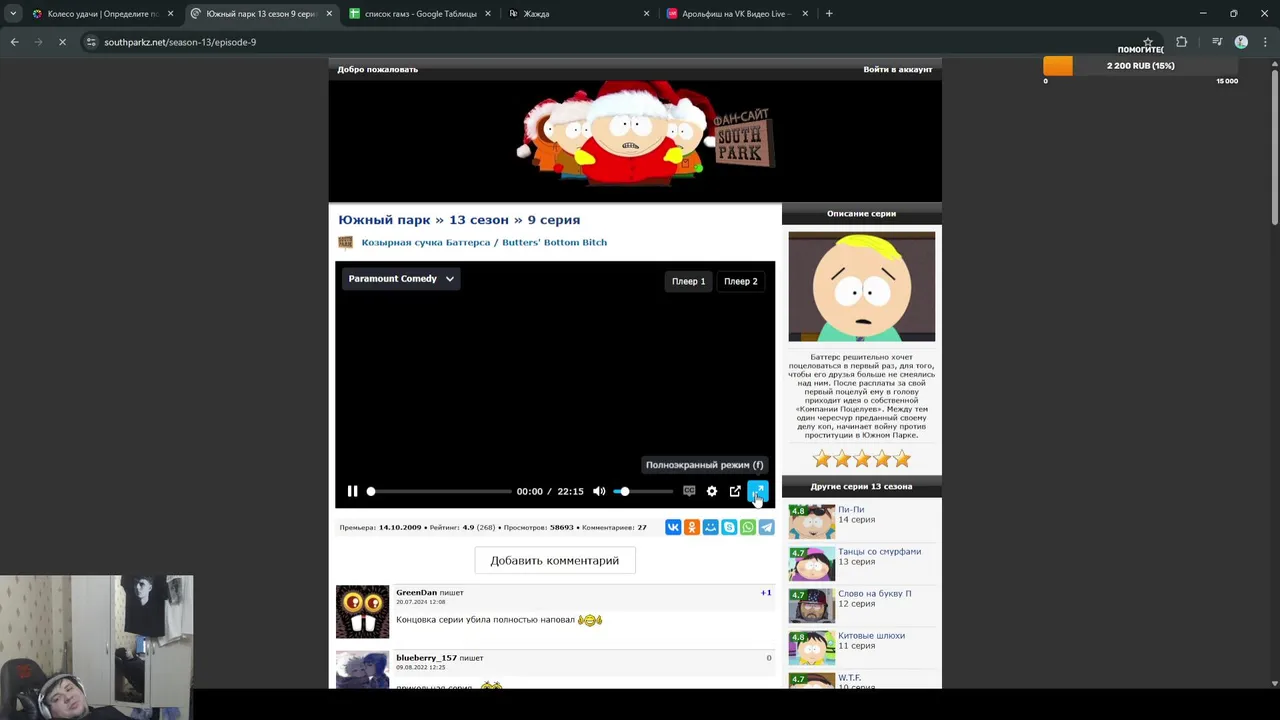Open player settings gear
Screen dimensions: 1280x720
click(x=712, y=491)
